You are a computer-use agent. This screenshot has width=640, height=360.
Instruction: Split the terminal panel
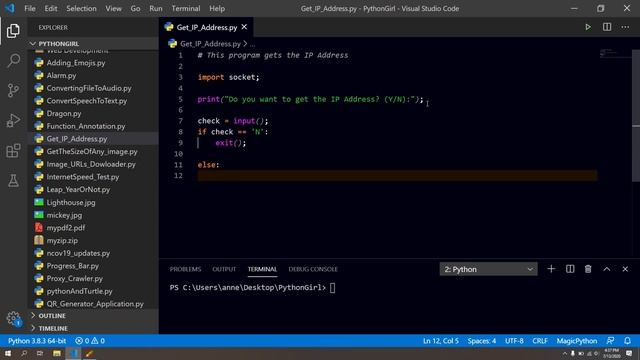click(x=570, y=269)
